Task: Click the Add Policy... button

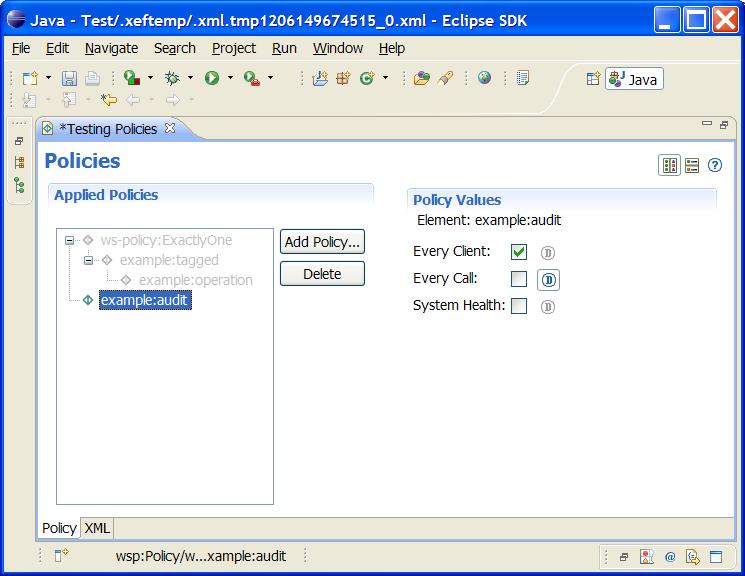Action: click(322, 242)
